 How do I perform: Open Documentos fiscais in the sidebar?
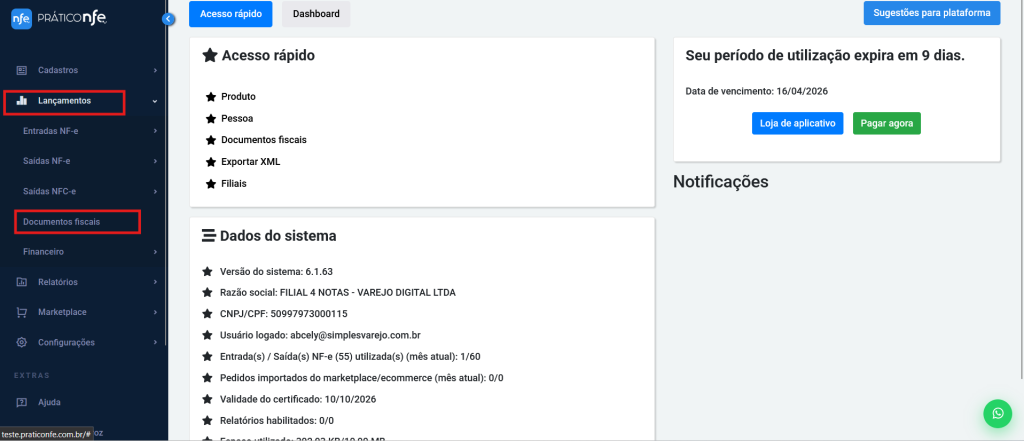(61, 221)
